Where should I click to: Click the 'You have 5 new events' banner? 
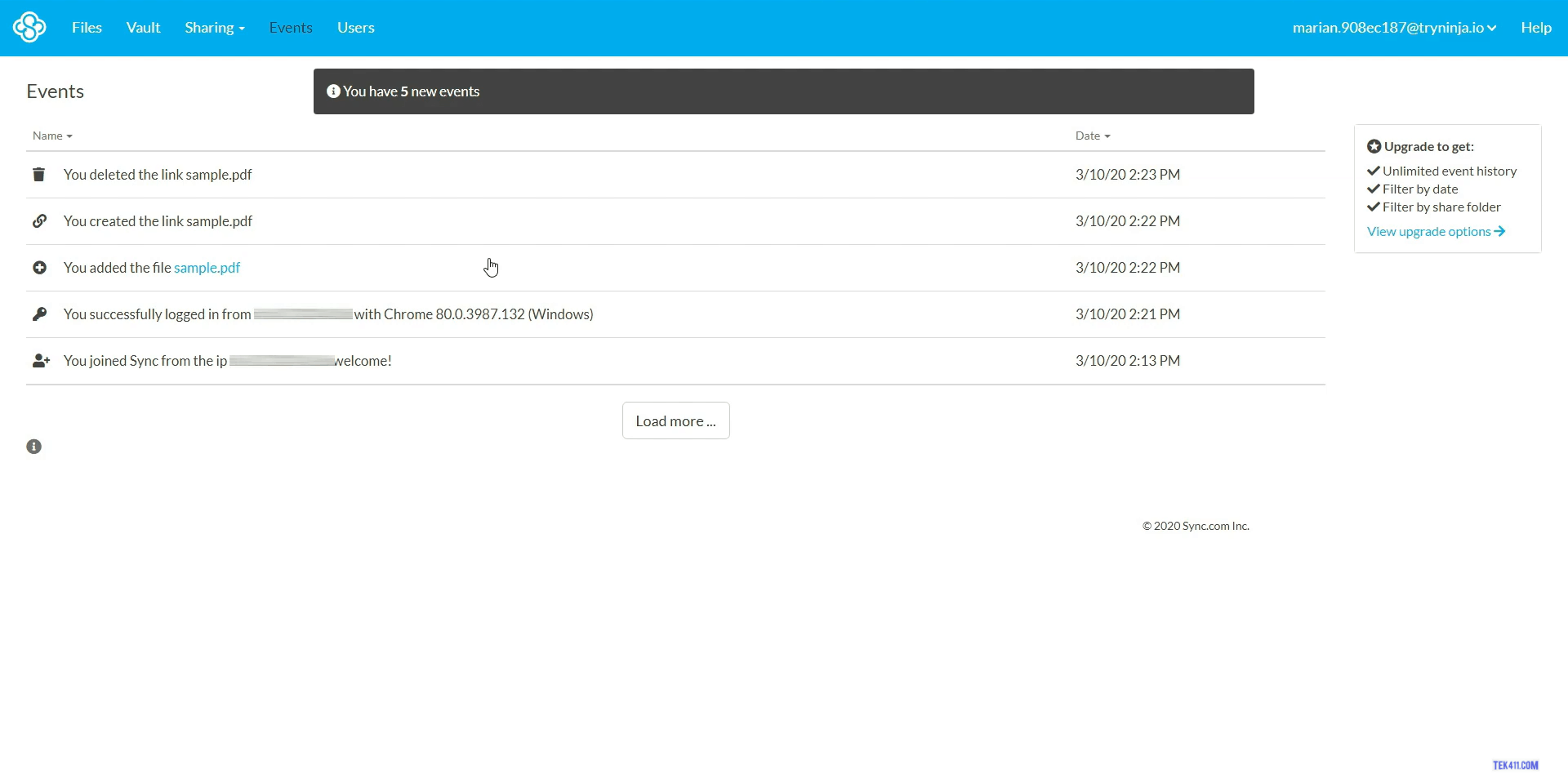[x=783, y=91]
